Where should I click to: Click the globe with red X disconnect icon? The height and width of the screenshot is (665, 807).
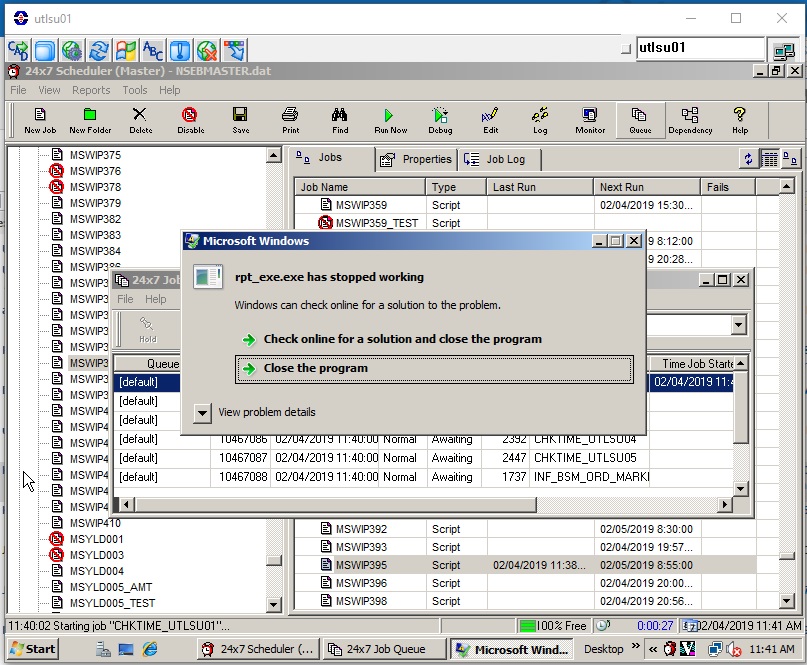[206, 50]
